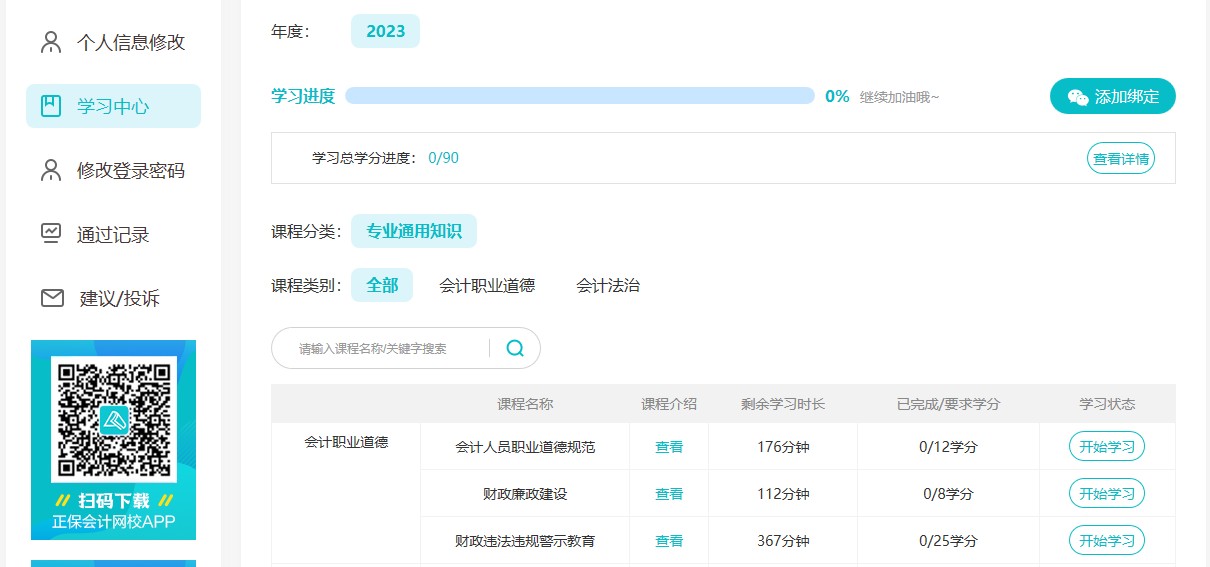The image size is (1210, 567).
Task: Click the 0/90 total credits value
Action: [x=443, y=158]
